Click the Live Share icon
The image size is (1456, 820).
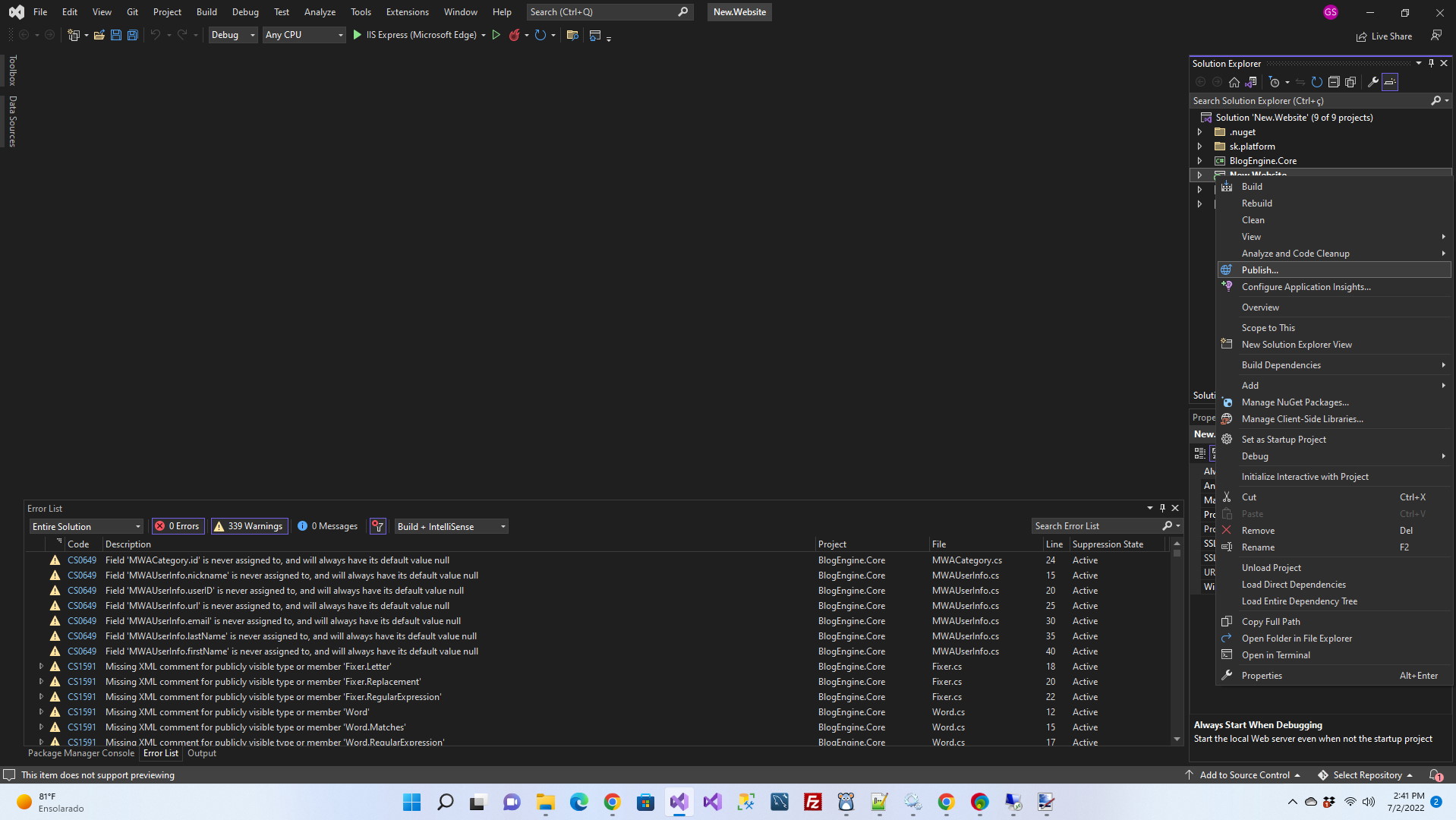pyautogui.click(x=1384, y=36)
